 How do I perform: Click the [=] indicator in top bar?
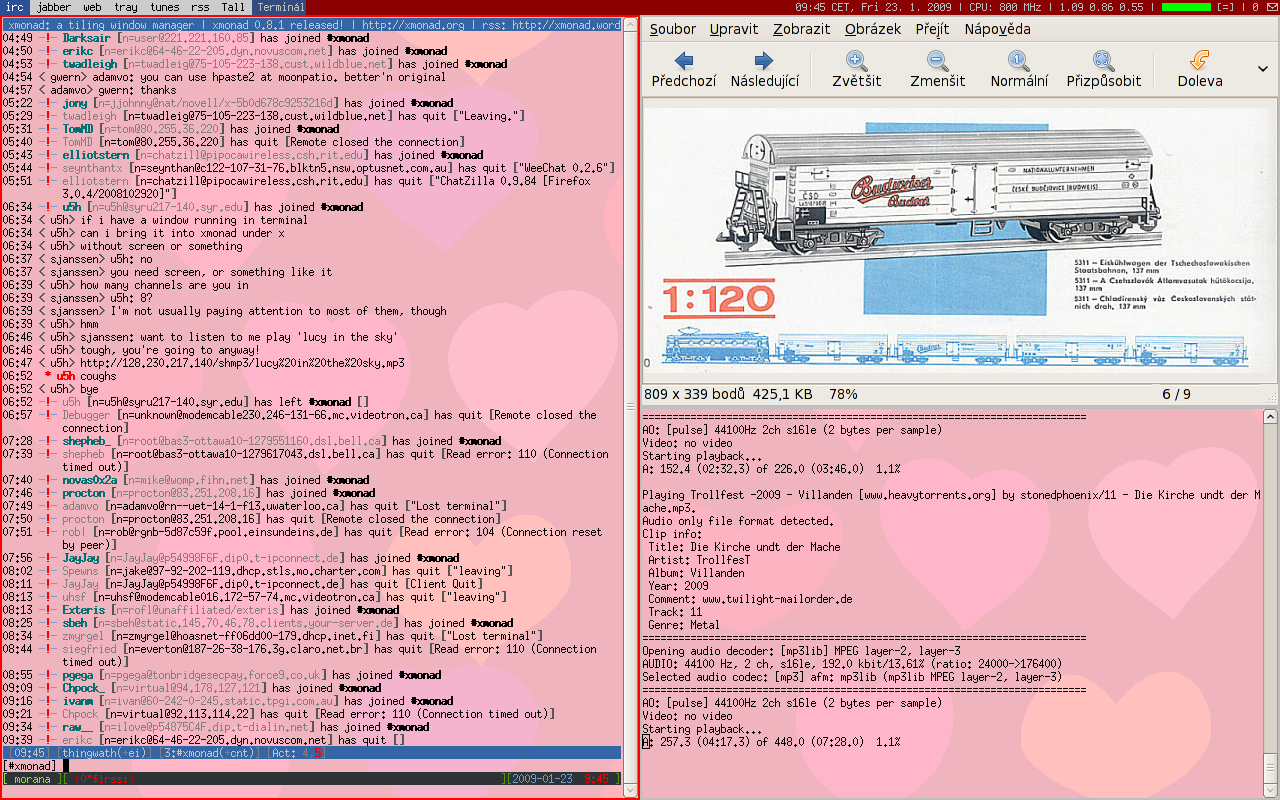click(1225, 7)
